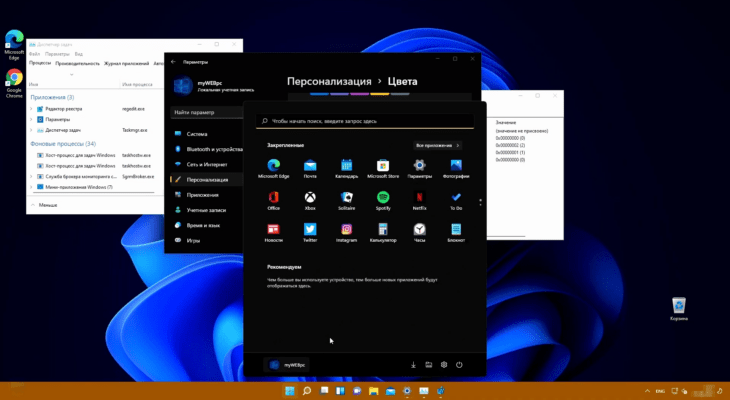Launch Netflix from pinned apps
This screenshot has width=730, height=400.
click(419, 201)
